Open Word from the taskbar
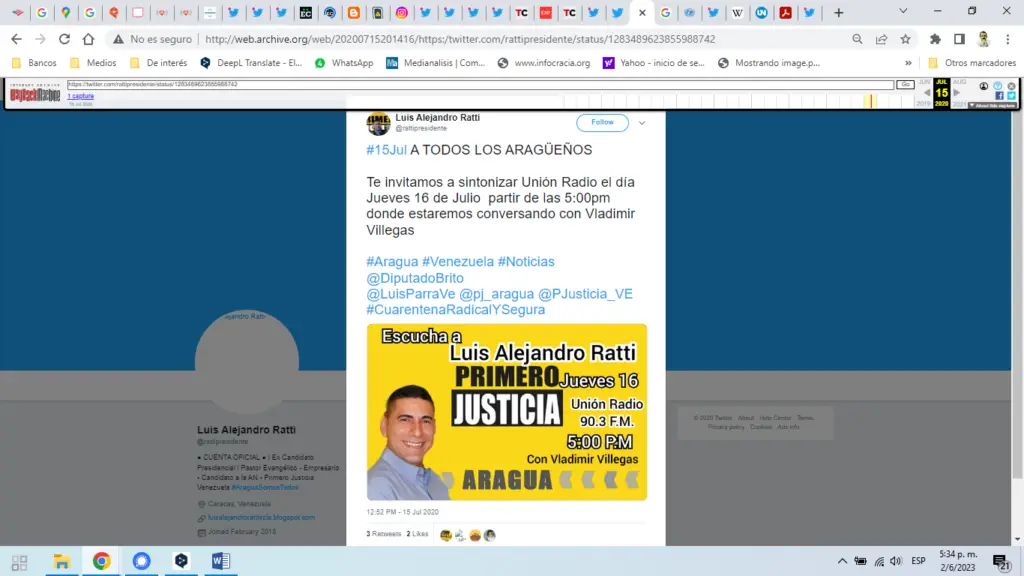The width and height of the screenshot is (1024, 576). [x=221, y=561]
